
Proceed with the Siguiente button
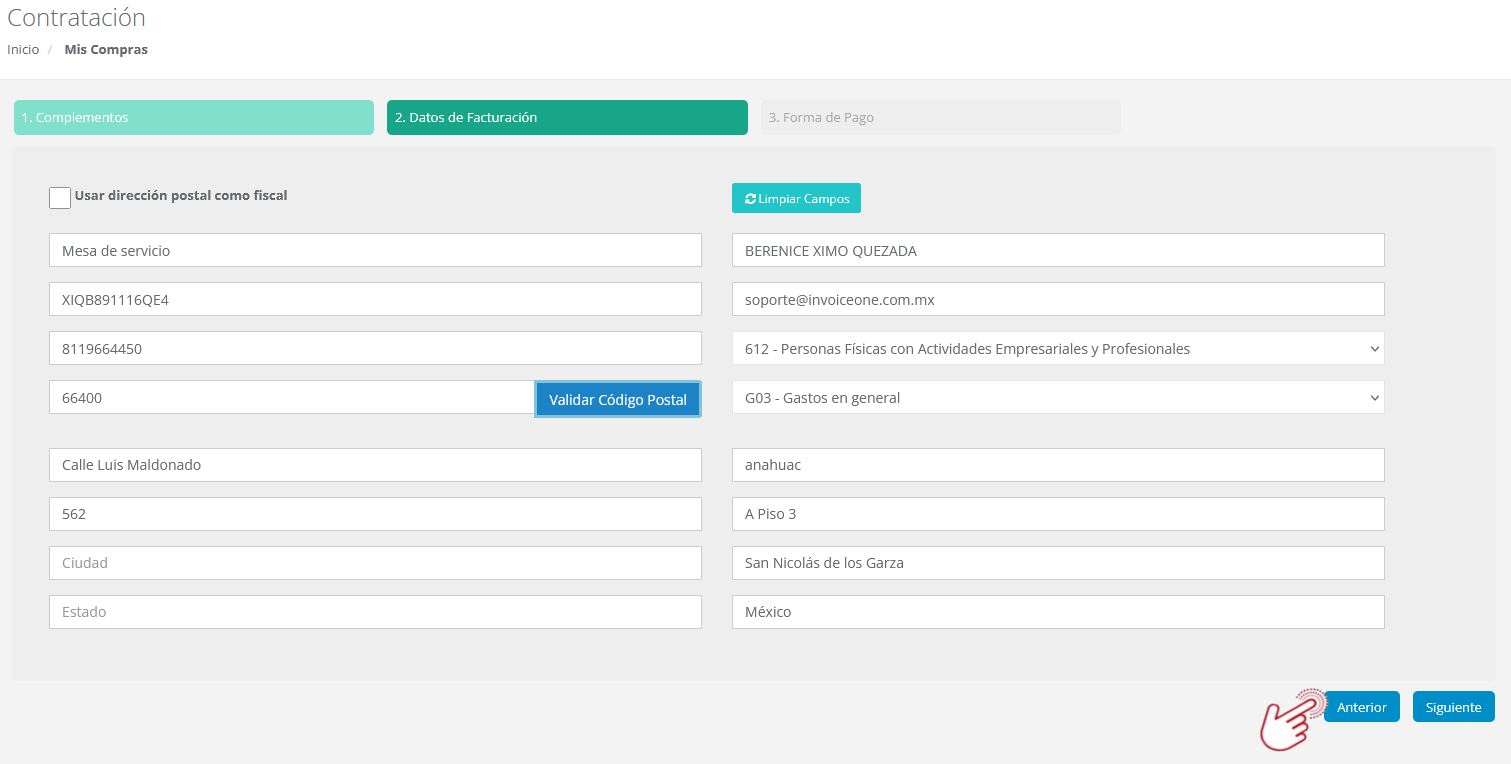click(1453, 707)
